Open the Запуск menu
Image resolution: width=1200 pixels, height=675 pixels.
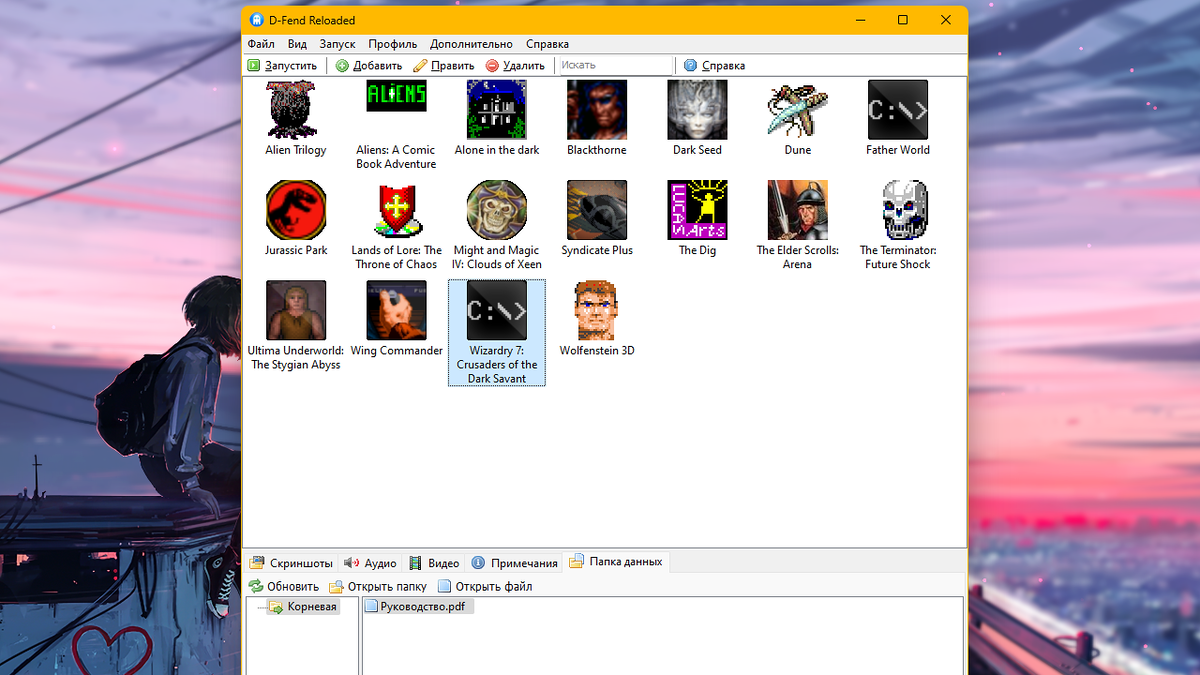337,44
